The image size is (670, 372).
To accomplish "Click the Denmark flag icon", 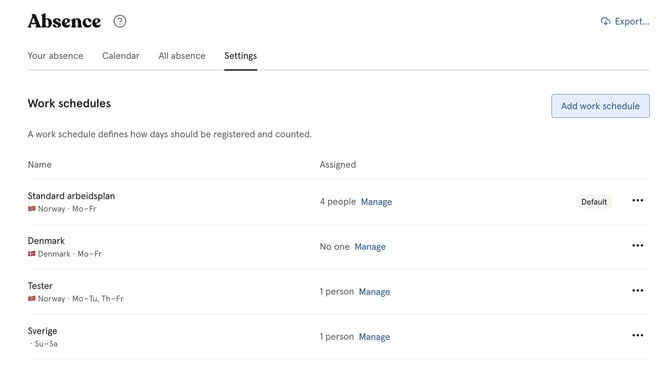I will point(32,254).
